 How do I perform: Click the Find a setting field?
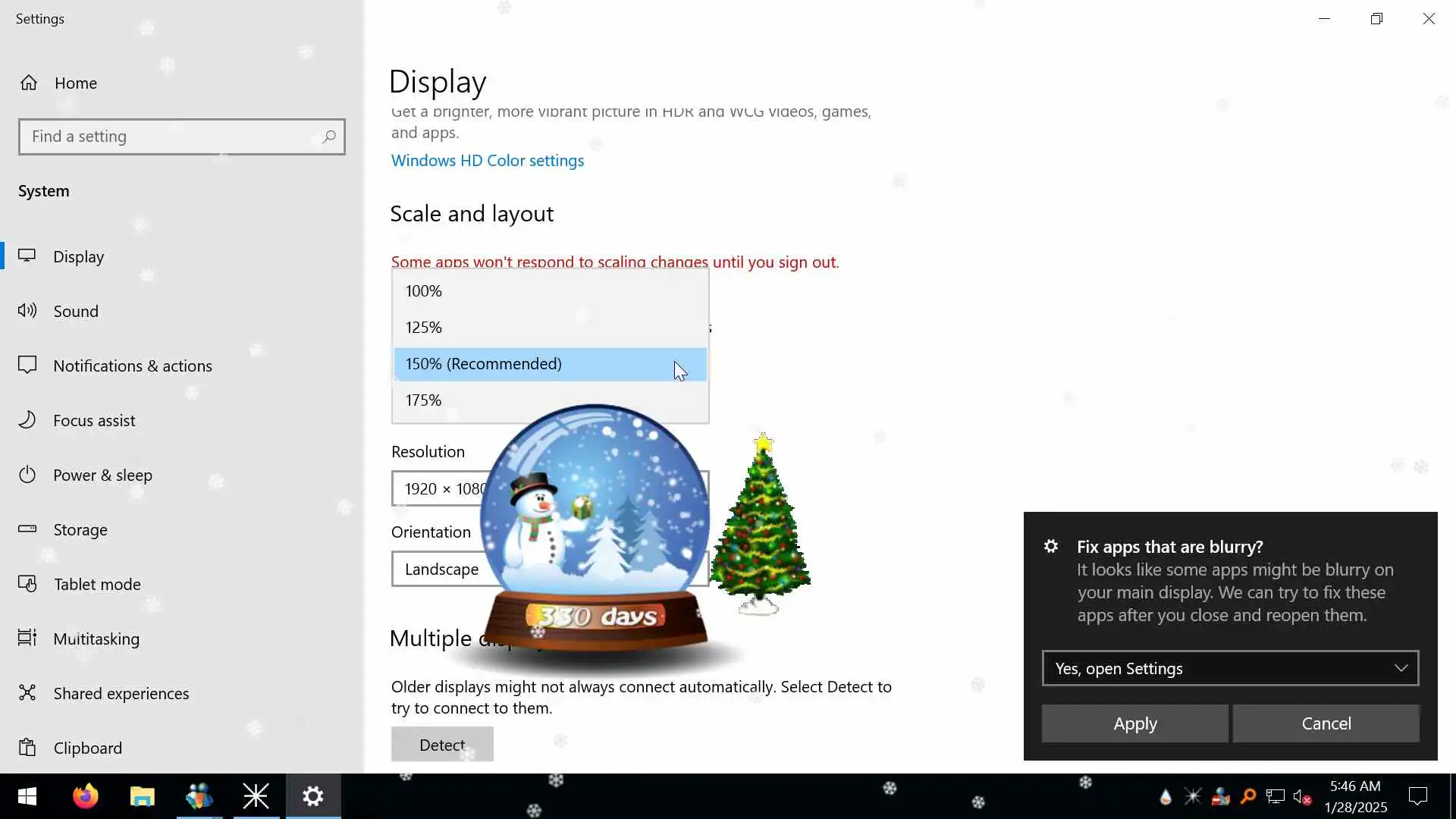(171, 136)
